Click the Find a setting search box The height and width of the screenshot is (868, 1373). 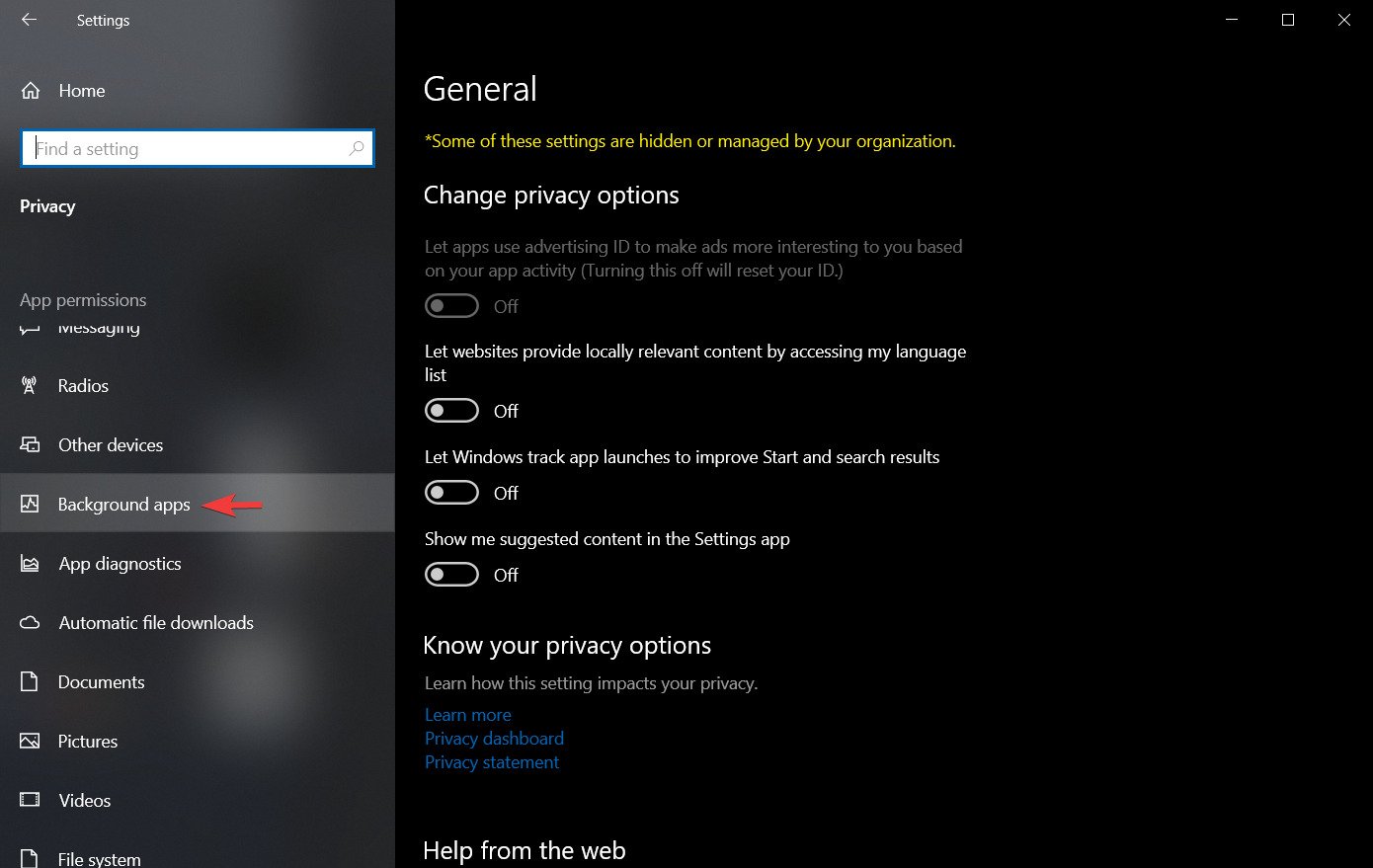coord(198,148)
